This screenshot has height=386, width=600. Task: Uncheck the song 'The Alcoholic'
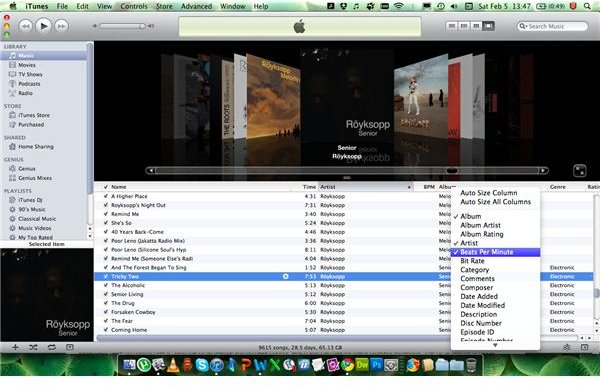pyautogui.click(x=106, y=285)
